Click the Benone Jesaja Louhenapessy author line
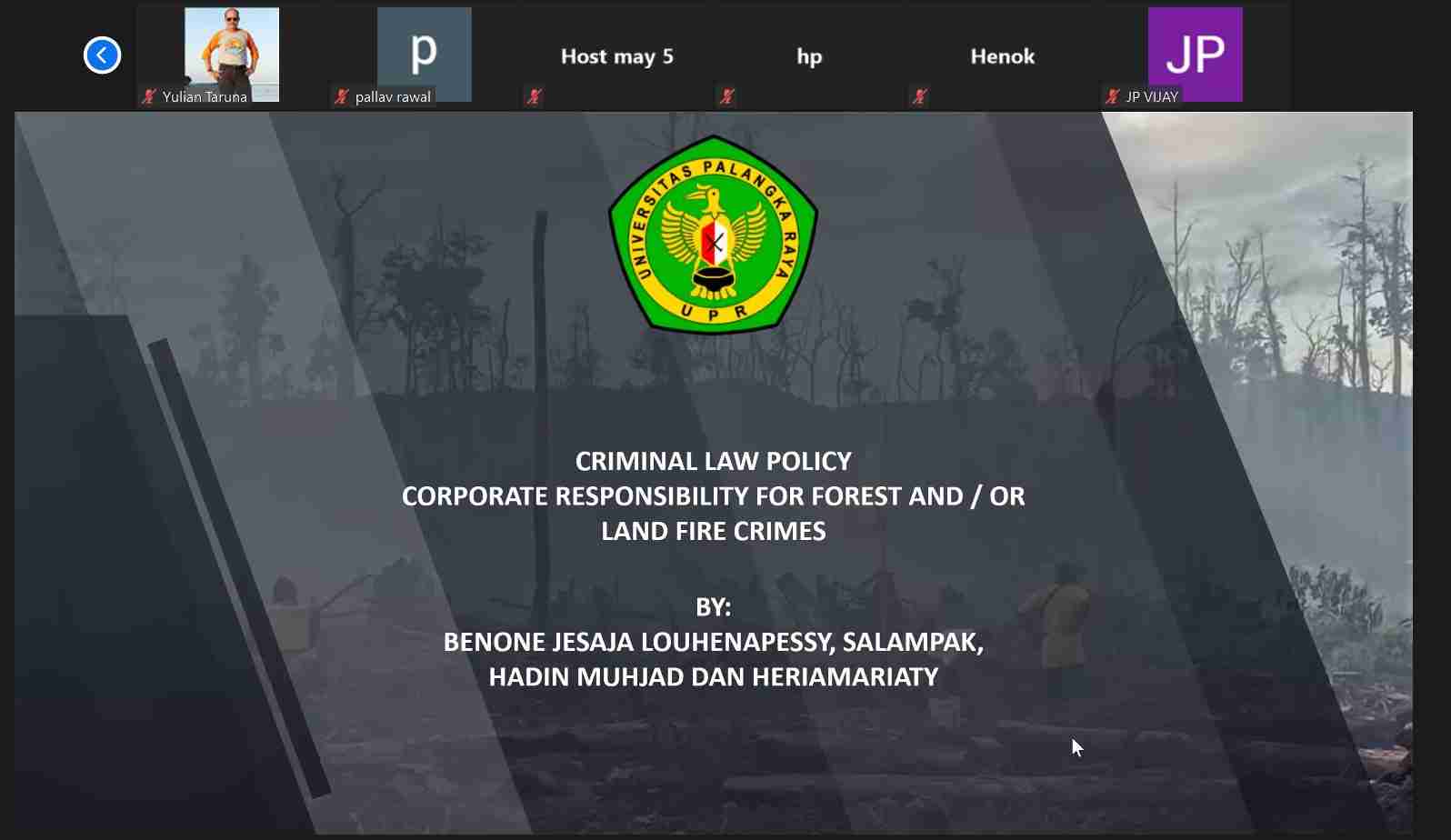The width and height of the screenshot is (1451, 840). pos(714,642)
